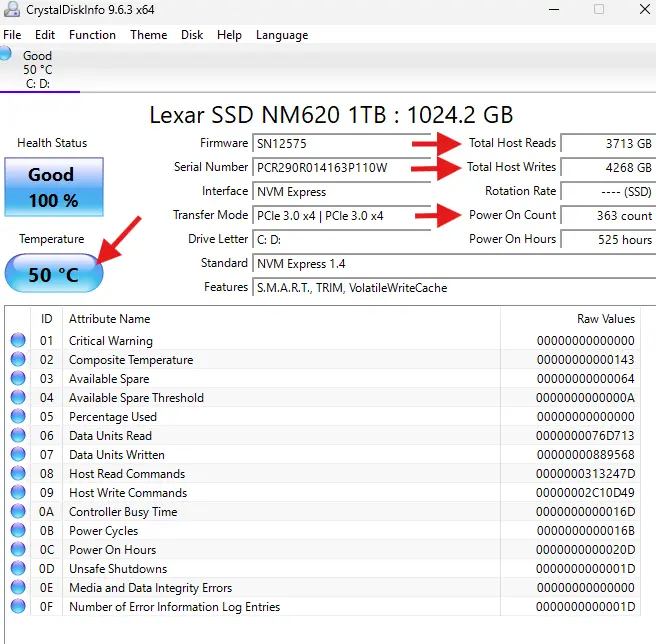Click the Total Host Writes value 4268 GB
Screen dimensions: 656x644
coord(608,167)
